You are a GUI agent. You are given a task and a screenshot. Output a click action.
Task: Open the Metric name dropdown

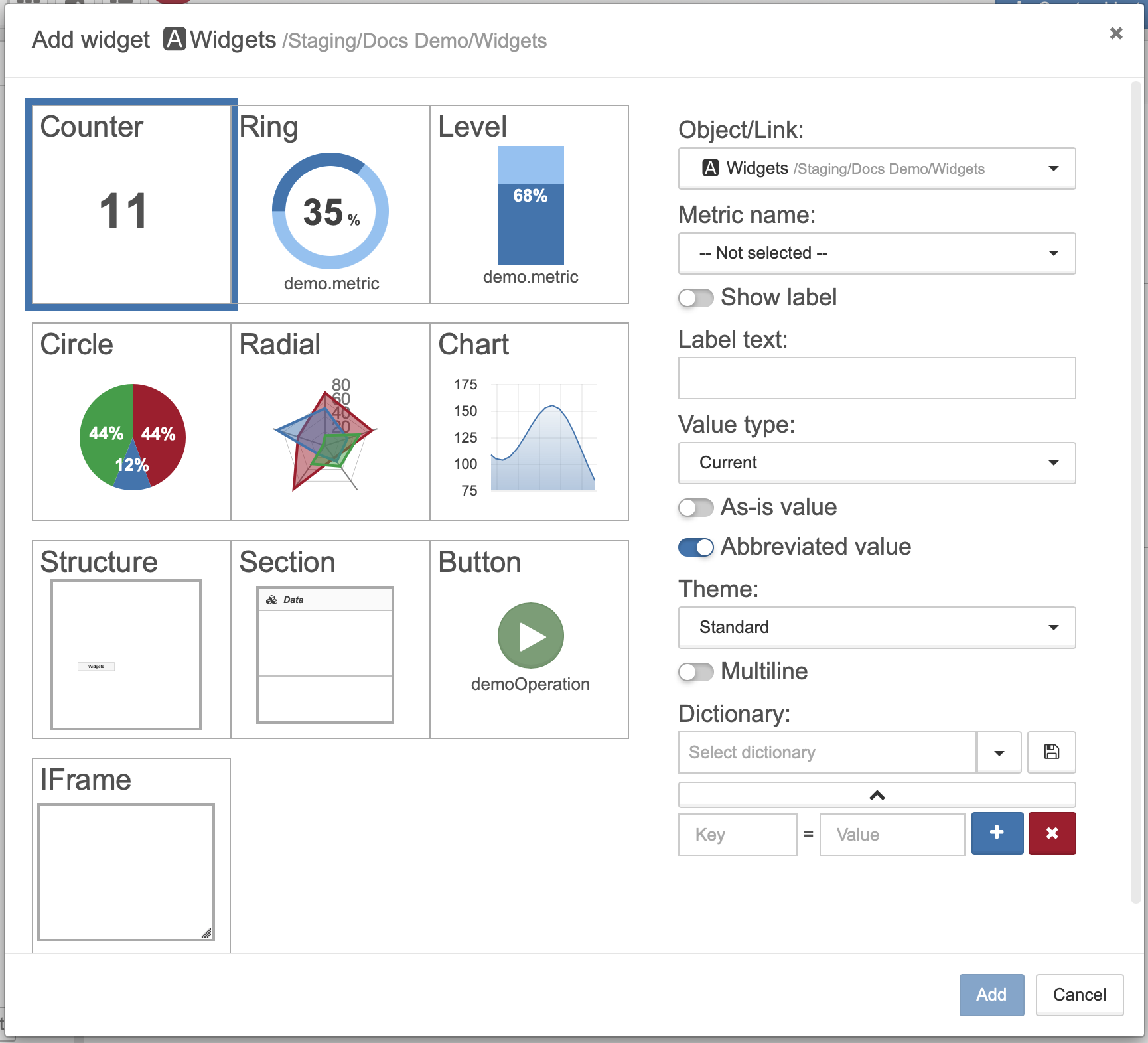tap(877, 253)
